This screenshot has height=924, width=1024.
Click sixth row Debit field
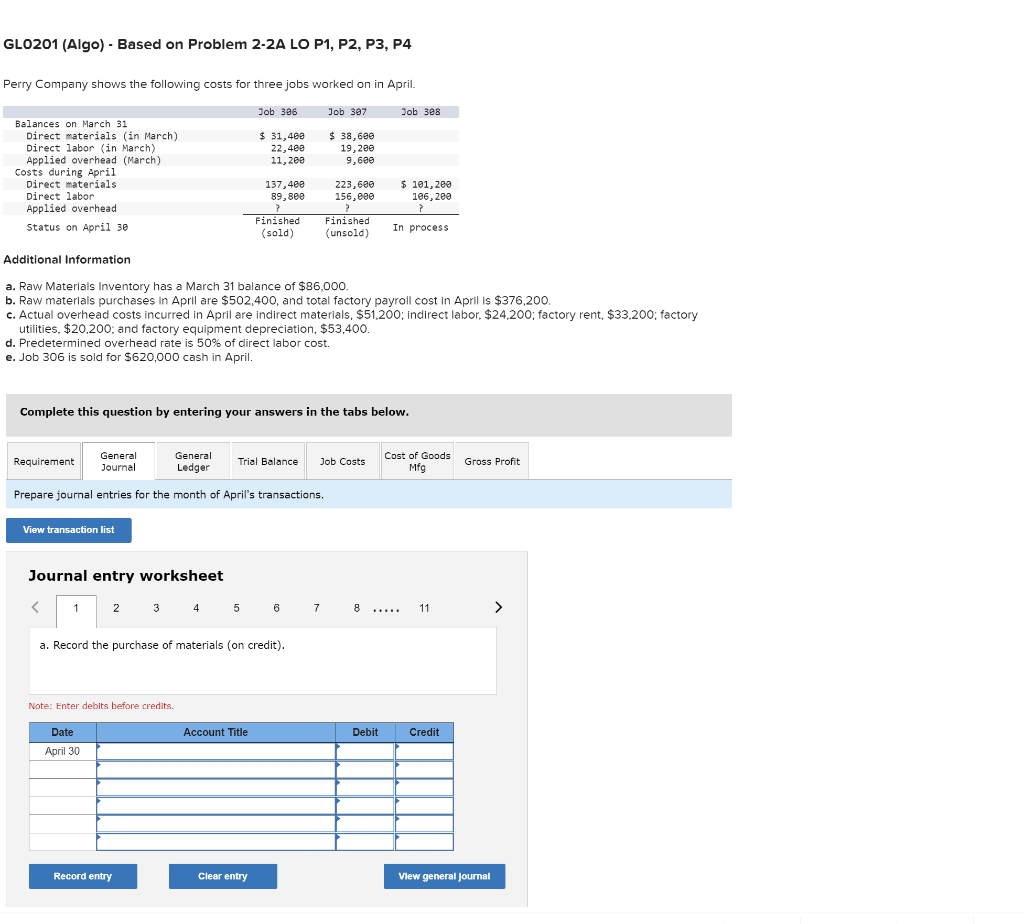[365, 842]
